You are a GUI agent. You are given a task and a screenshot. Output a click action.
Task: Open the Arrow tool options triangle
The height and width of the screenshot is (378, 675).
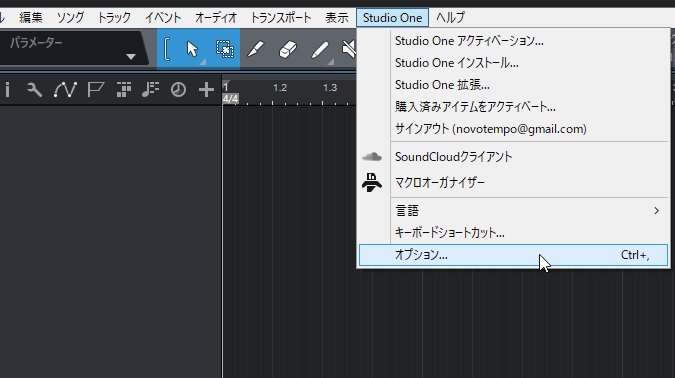(203, 62)
